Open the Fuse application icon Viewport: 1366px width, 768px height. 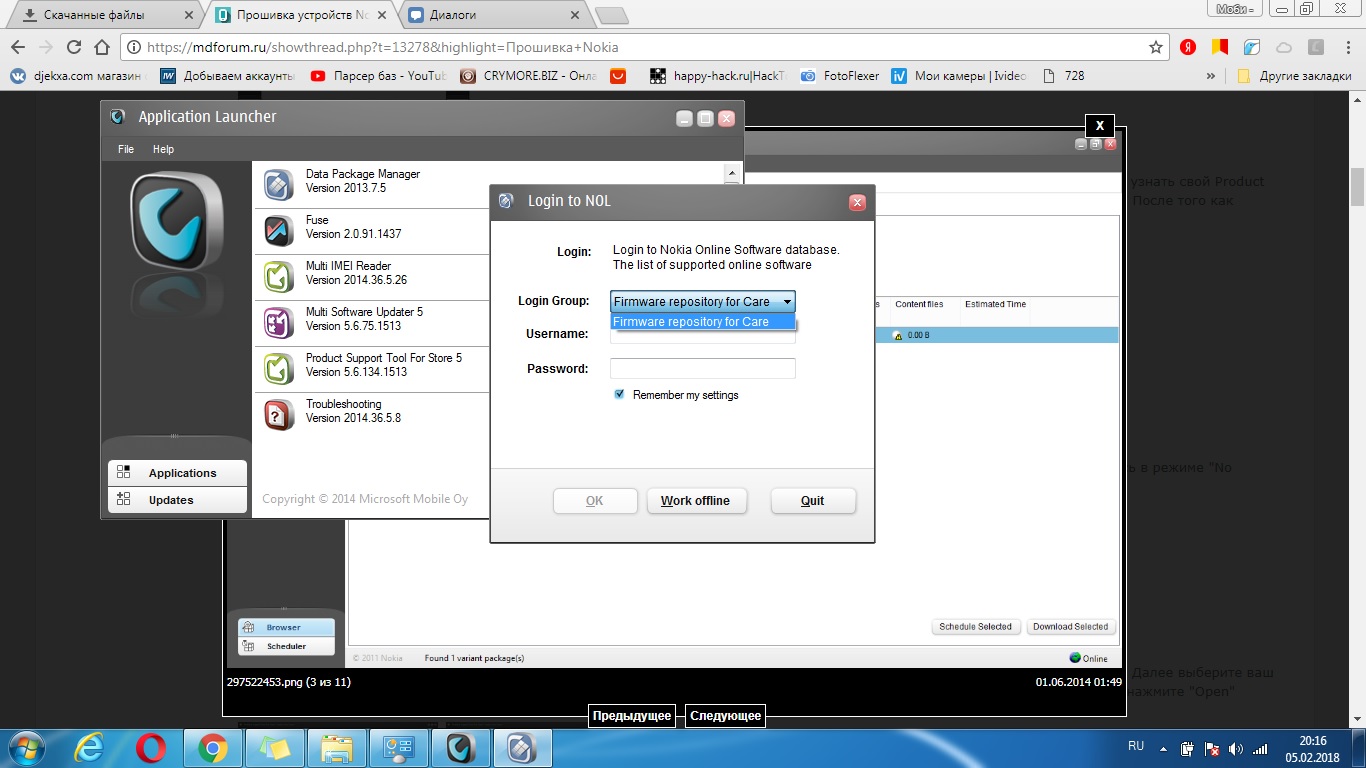278,231
